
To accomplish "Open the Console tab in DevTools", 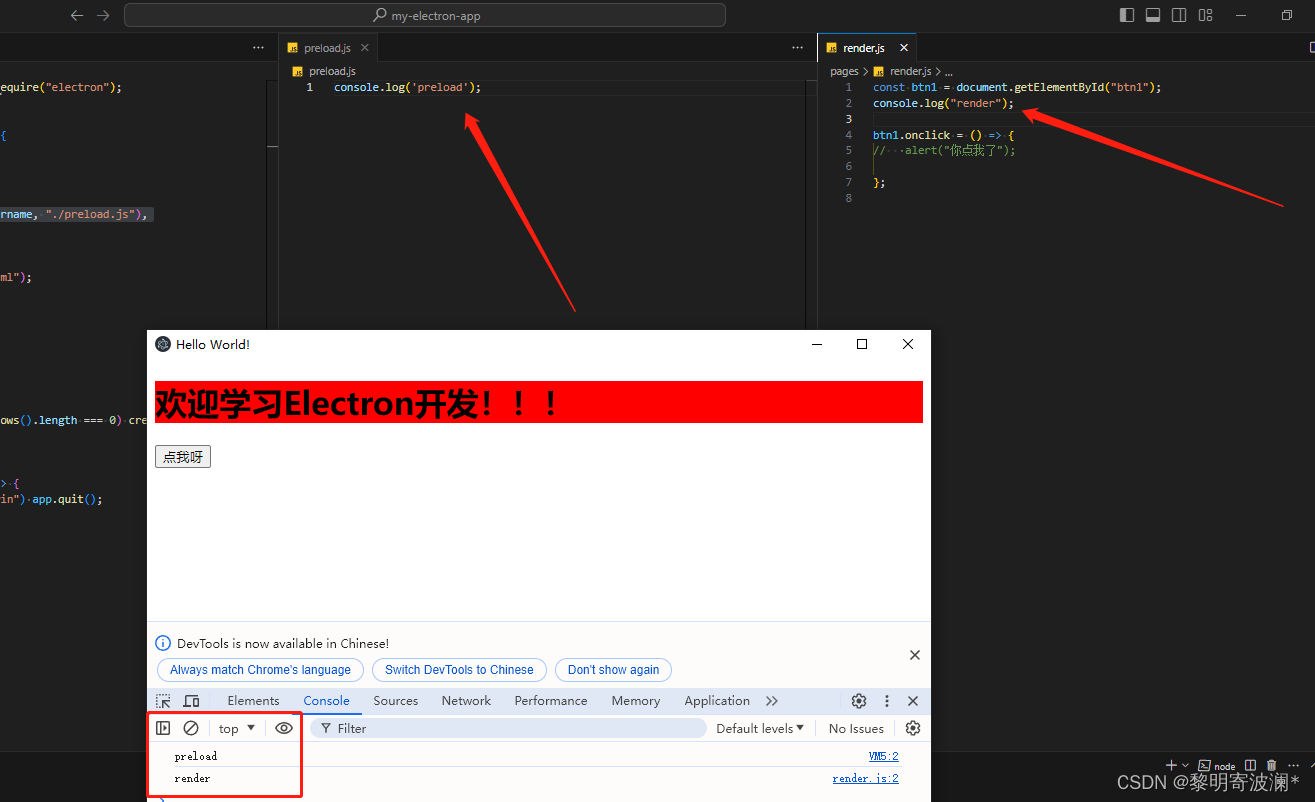I will click(x=327, y=701).
